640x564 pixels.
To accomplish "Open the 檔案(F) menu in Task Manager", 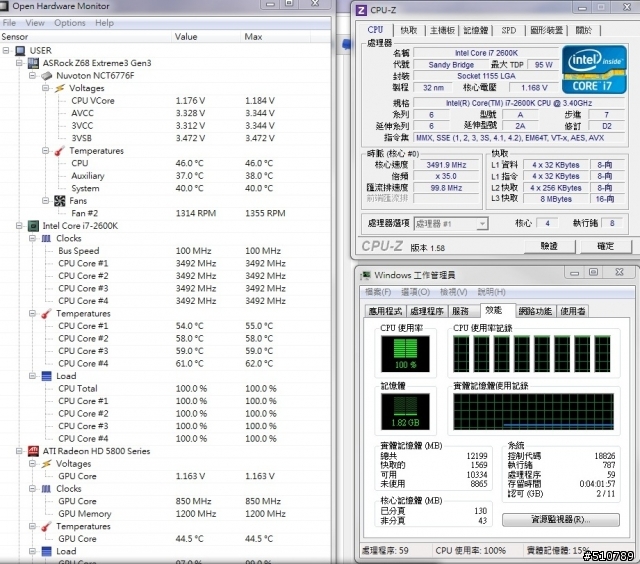I will [378, 292].
